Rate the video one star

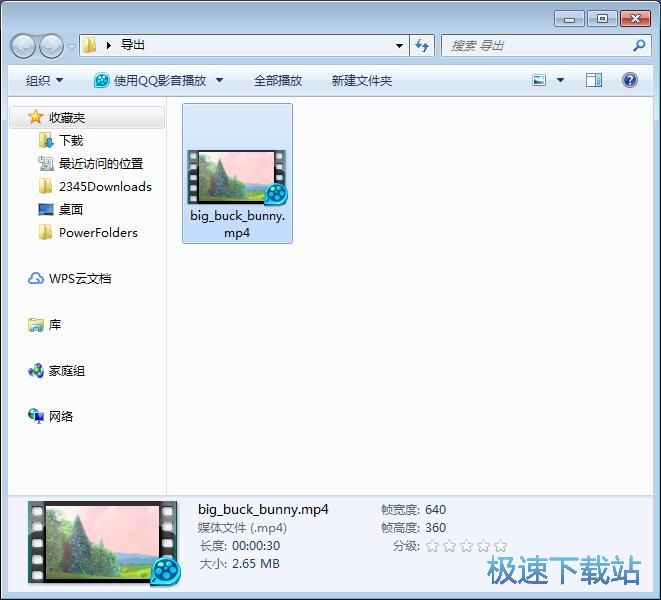point(432,546)
